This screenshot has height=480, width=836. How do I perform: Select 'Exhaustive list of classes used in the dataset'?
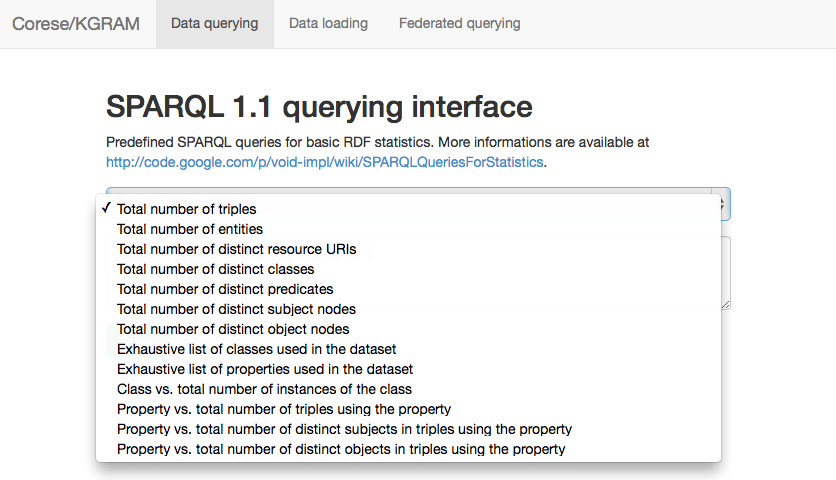point(408,349)
